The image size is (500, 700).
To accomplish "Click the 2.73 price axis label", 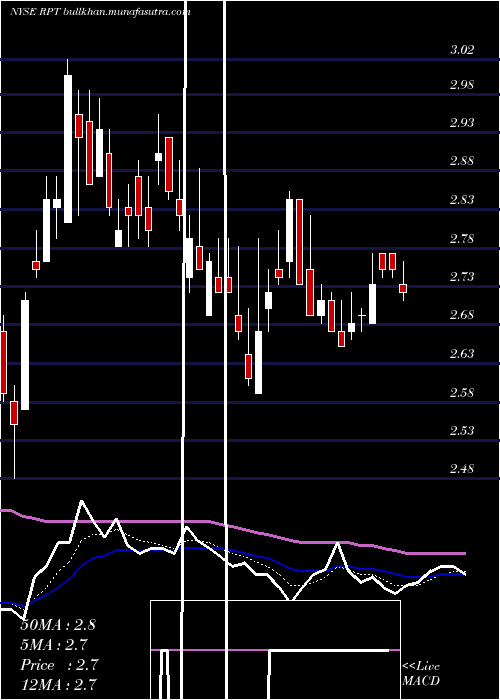I will (x=462, y=277).
